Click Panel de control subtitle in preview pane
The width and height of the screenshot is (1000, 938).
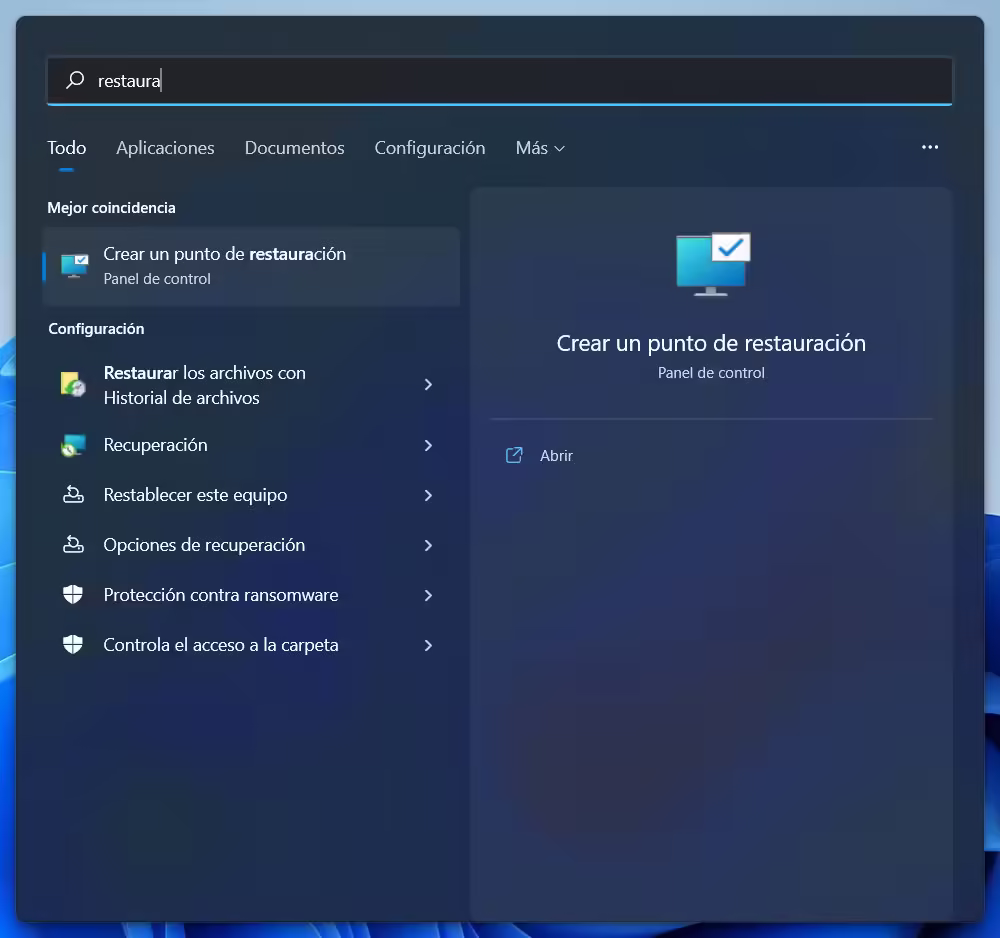coord(711,372)
